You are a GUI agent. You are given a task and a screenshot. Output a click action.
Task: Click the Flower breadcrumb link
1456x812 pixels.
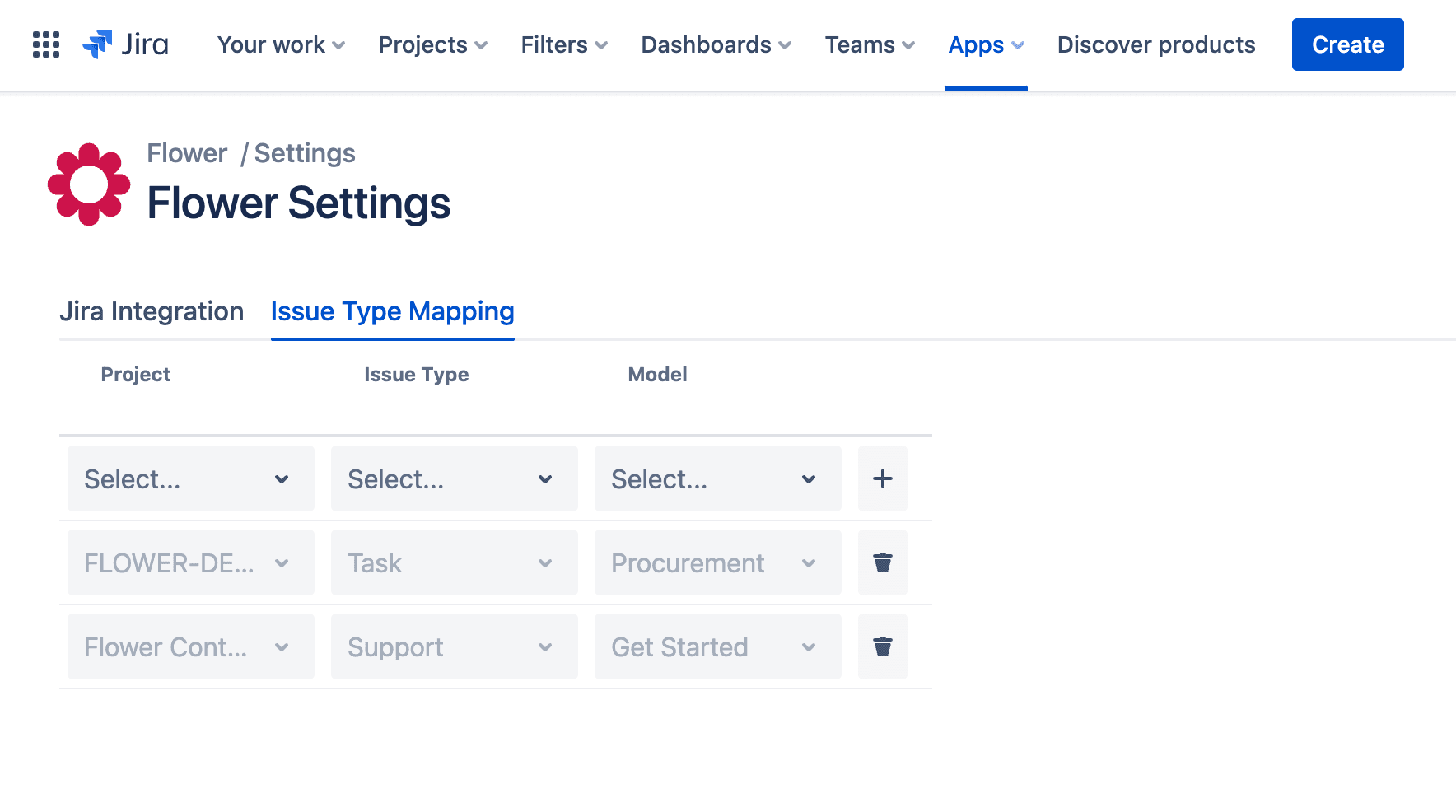click(x=187, y=153)
